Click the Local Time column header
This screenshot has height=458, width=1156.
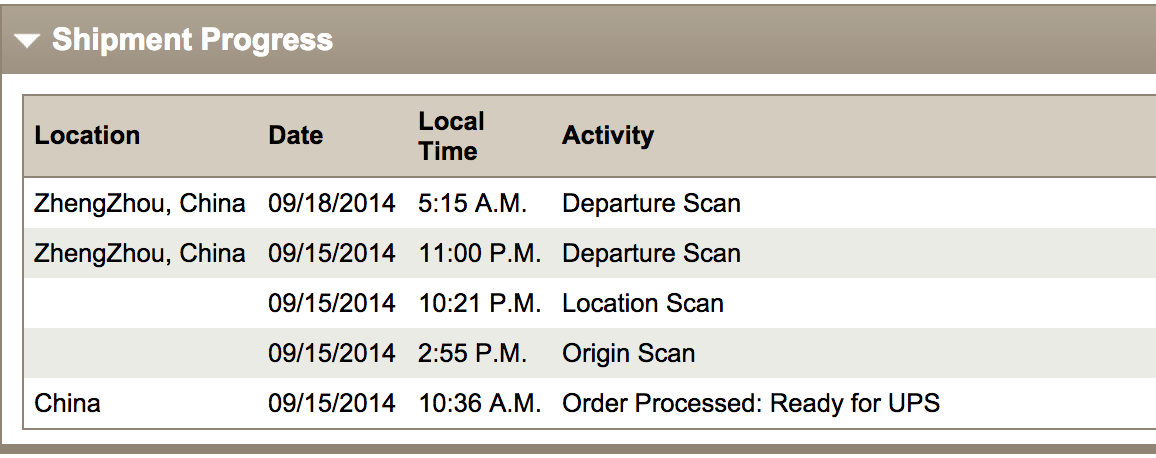[x=450, y=136]
